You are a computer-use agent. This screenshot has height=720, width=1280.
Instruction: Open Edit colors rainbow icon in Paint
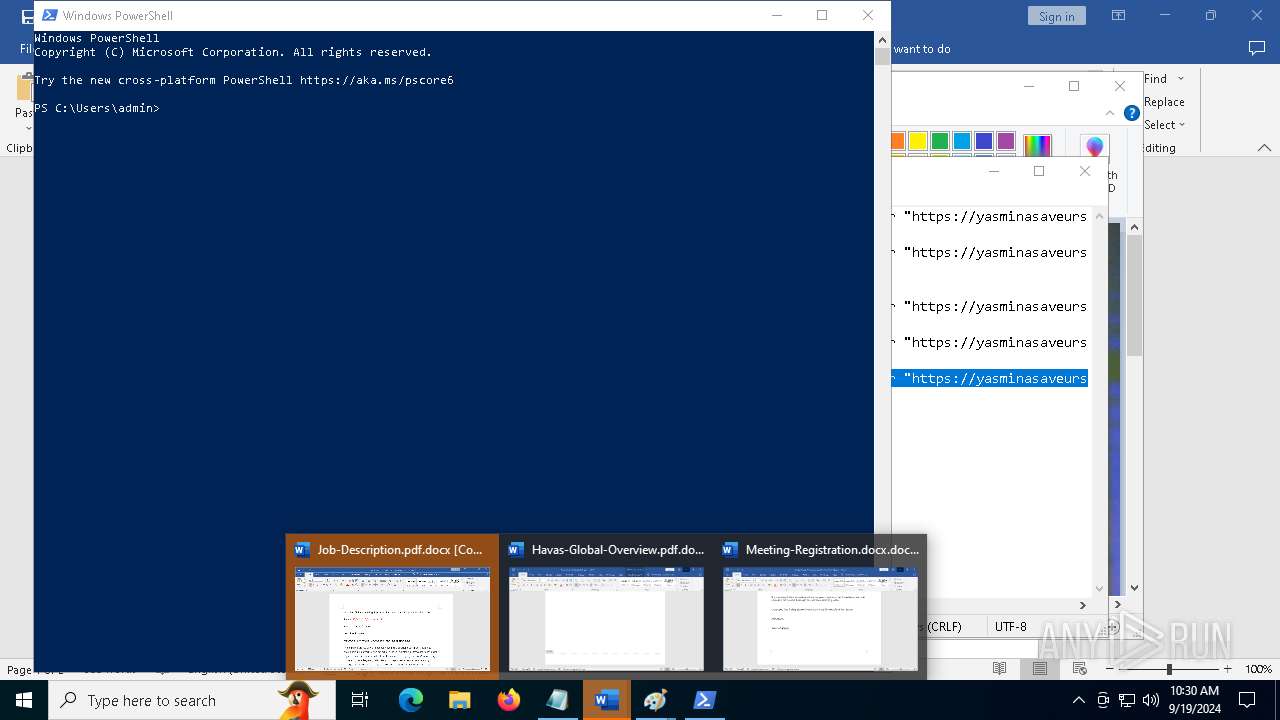coord(1038,146)
